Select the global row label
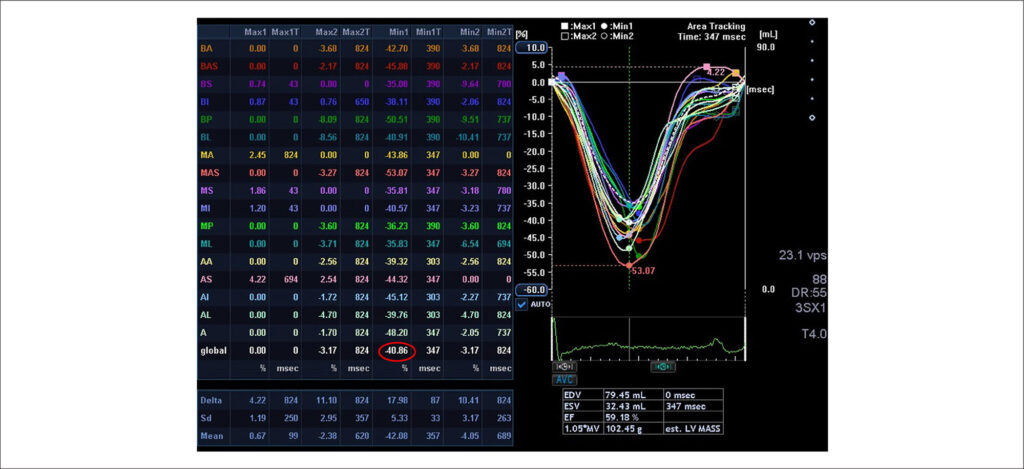 point(214,351)
